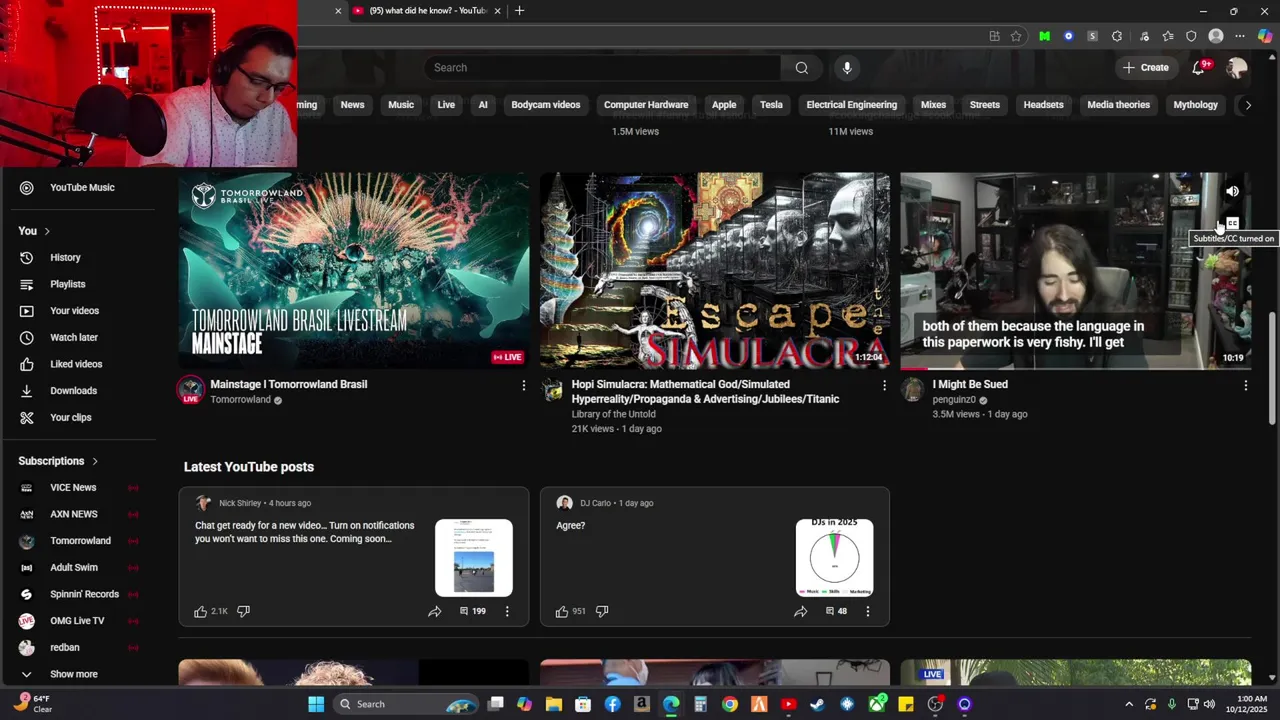Expand the Subscriptions section header

tap(58, 461)
